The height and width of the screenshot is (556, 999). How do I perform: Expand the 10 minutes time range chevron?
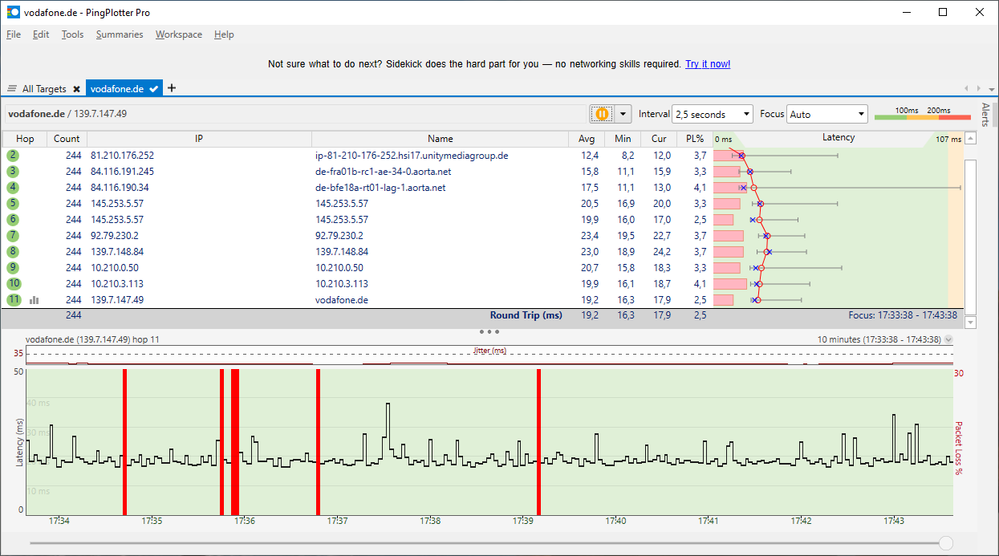pyautogui.click(x=948, y=339)
